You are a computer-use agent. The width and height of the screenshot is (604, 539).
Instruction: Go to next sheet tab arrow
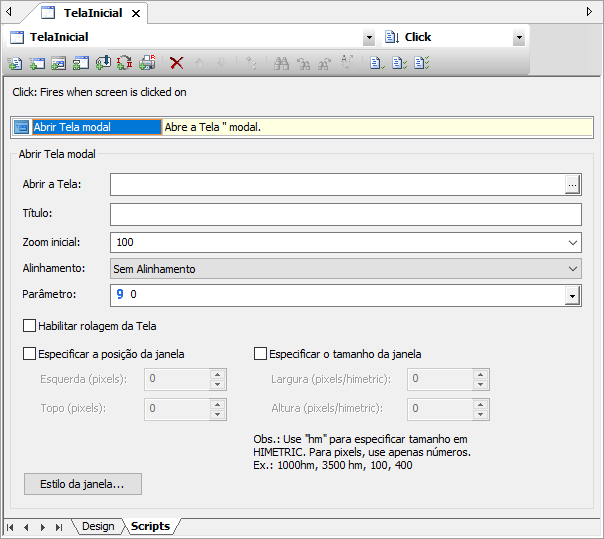(x=42, y=527)
